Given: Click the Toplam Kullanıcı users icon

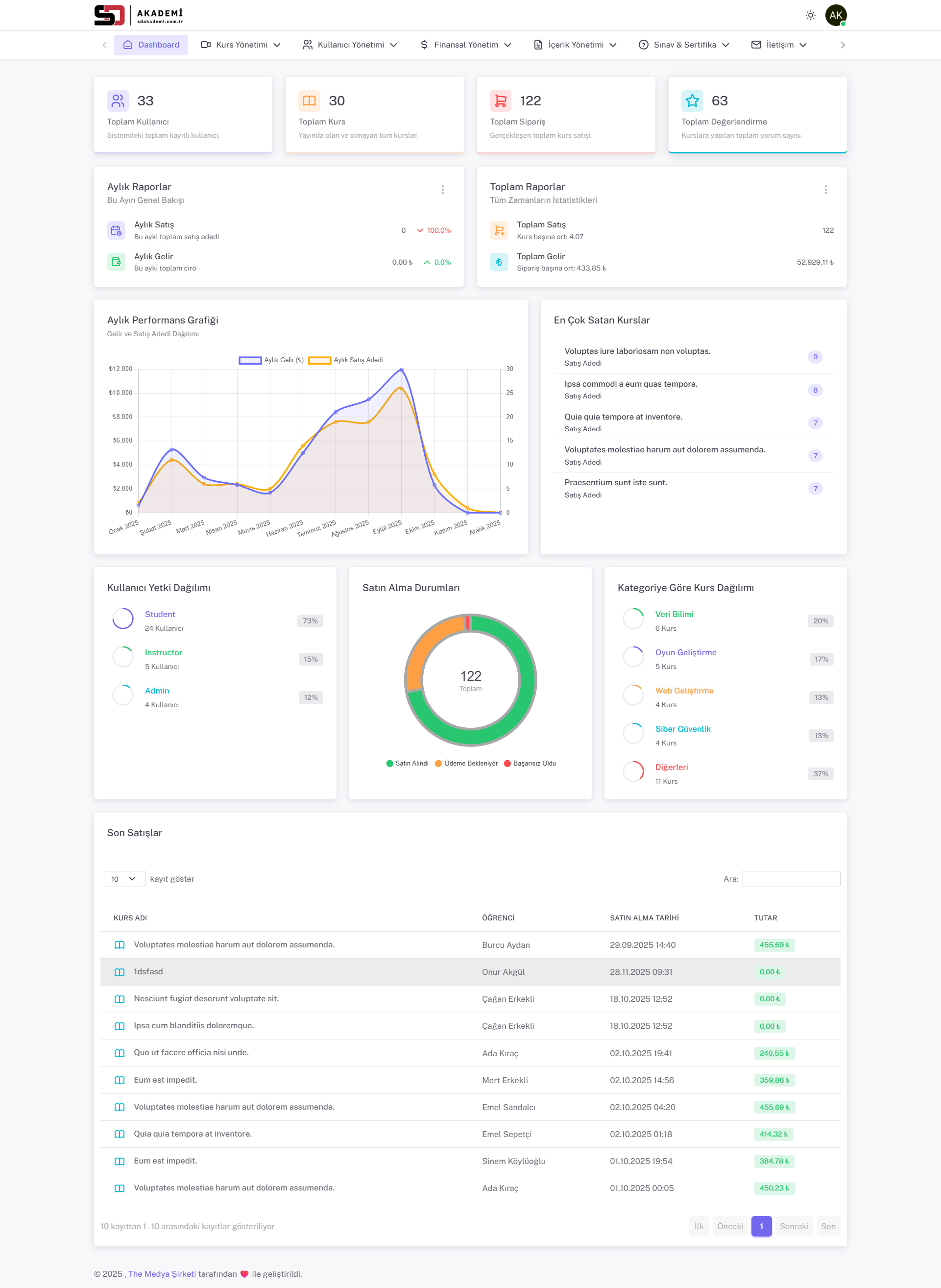Looking at the screenshot, I should click(x=118, y=100).
